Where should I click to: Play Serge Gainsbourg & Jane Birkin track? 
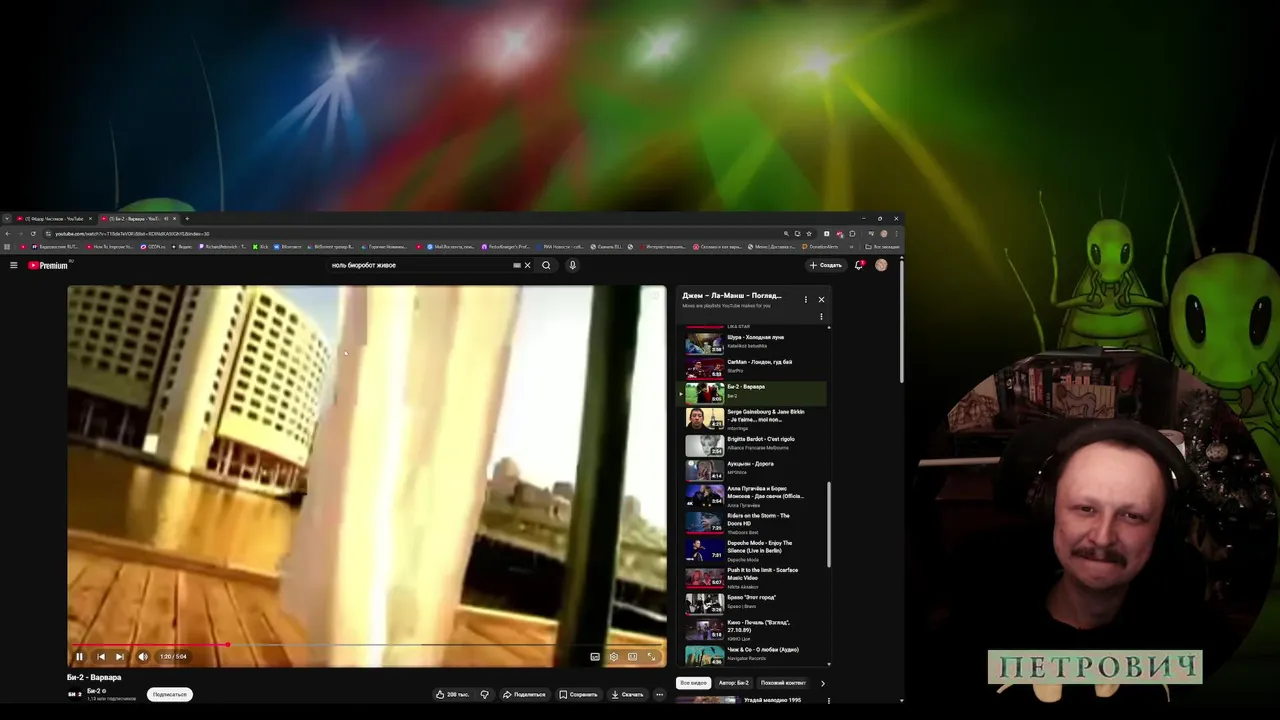[755, 418]
